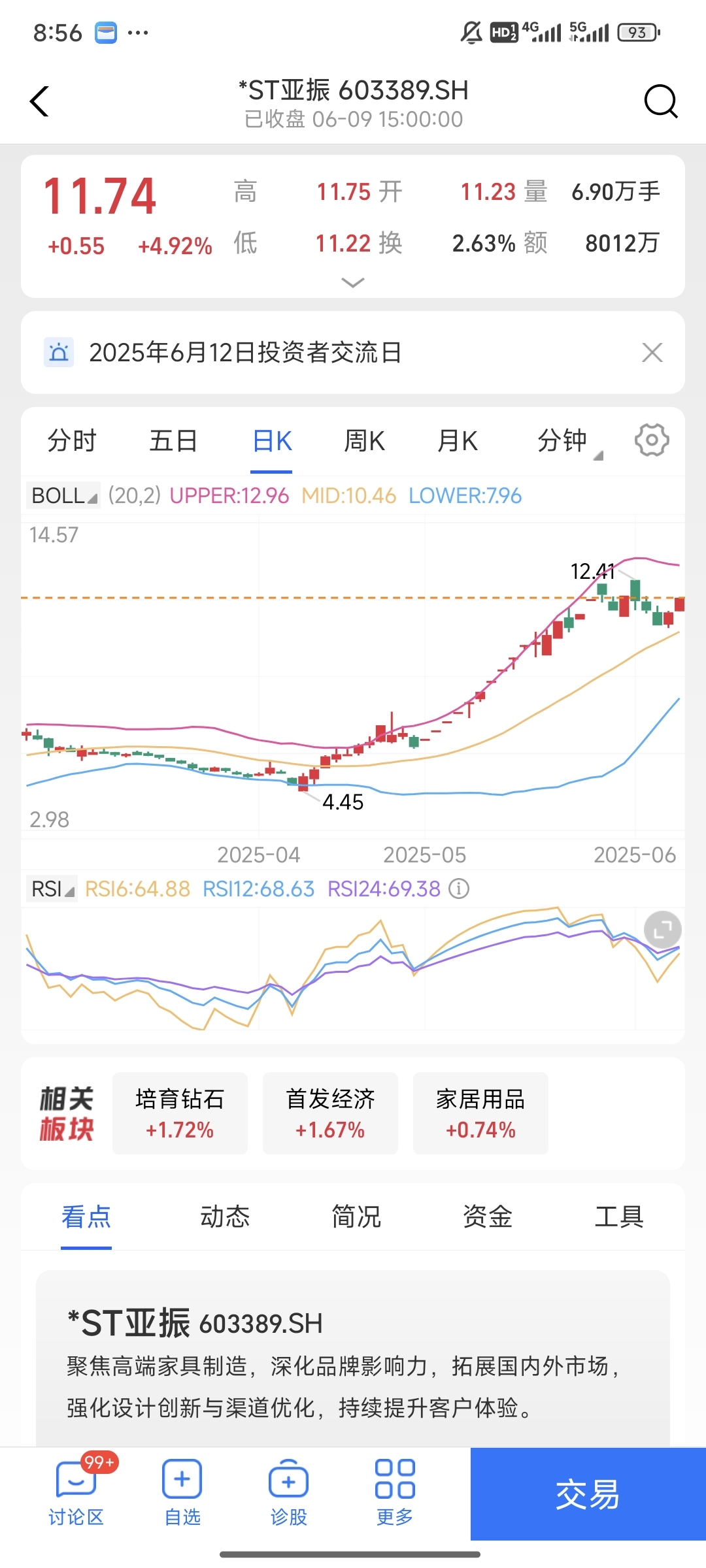The image size is (706, 1568).
Task: Select 看点 info tab
Action: click(86, 1217)
